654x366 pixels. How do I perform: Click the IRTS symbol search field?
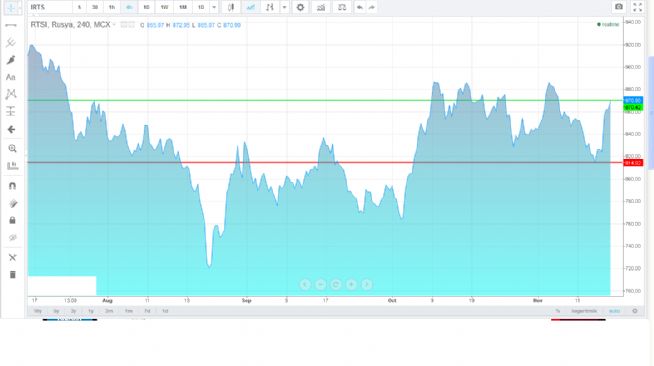click(x=50, y=8)
